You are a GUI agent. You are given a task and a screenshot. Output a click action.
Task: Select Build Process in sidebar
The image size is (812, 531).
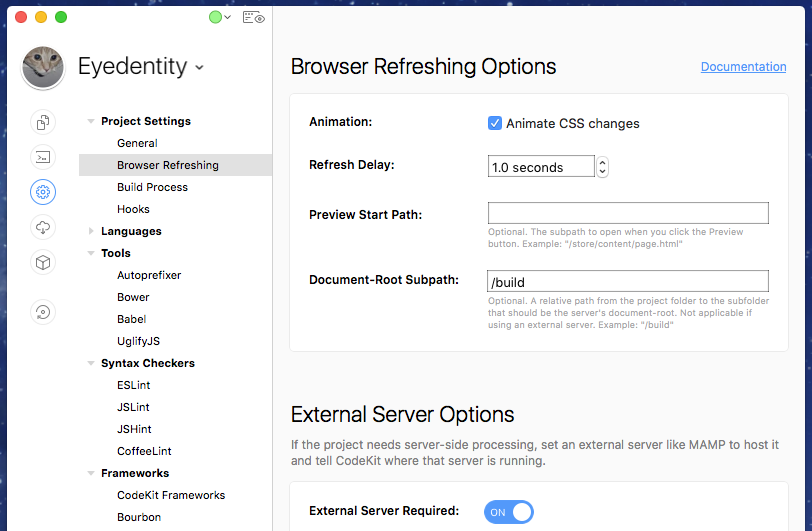(152, 187)
